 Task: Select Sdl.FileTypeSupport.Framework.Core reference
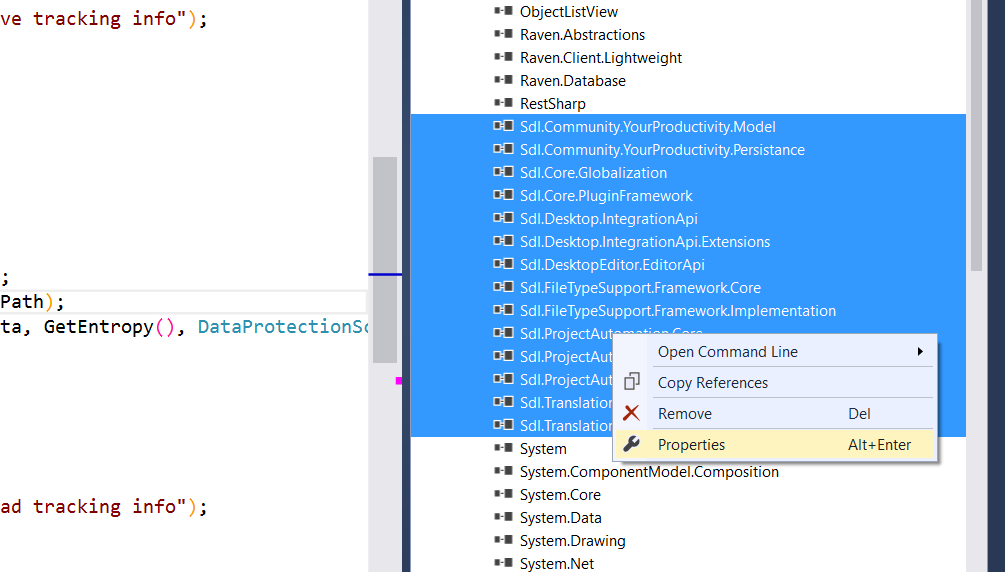[640, 289]
